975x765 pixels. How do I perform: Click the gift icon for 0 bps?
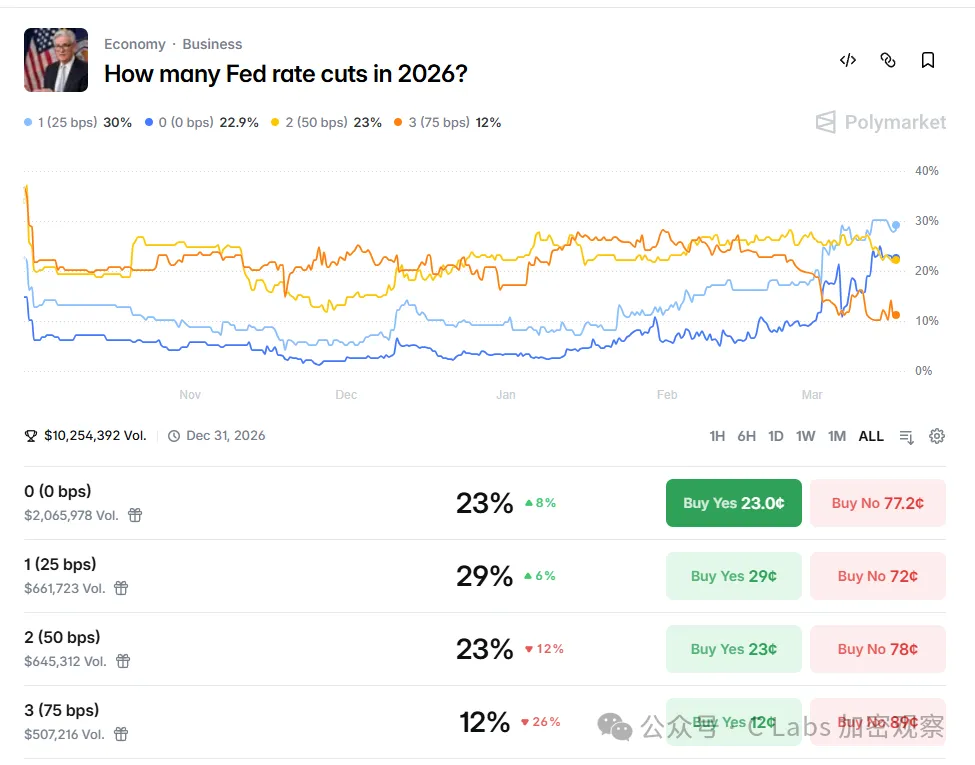click(x=135, y=515)
